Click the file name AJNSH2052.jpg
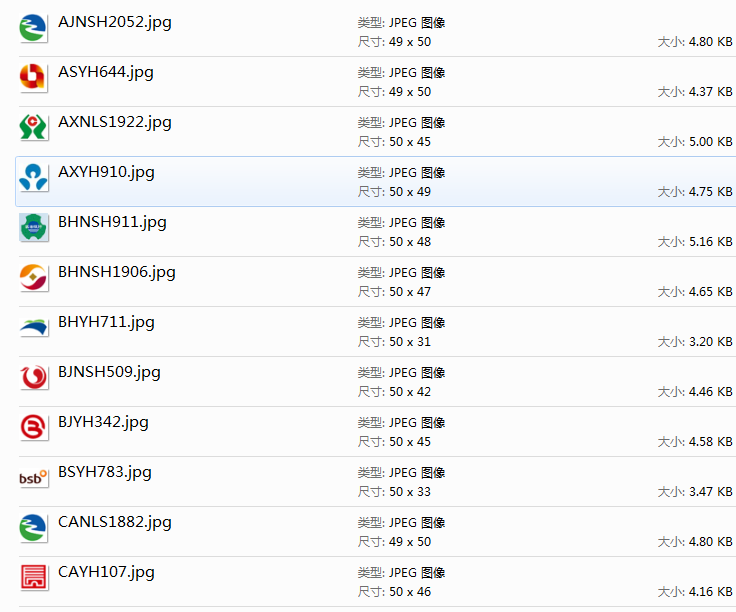The width and height of the screenshot is (736, 612). [x=115, y=23]
